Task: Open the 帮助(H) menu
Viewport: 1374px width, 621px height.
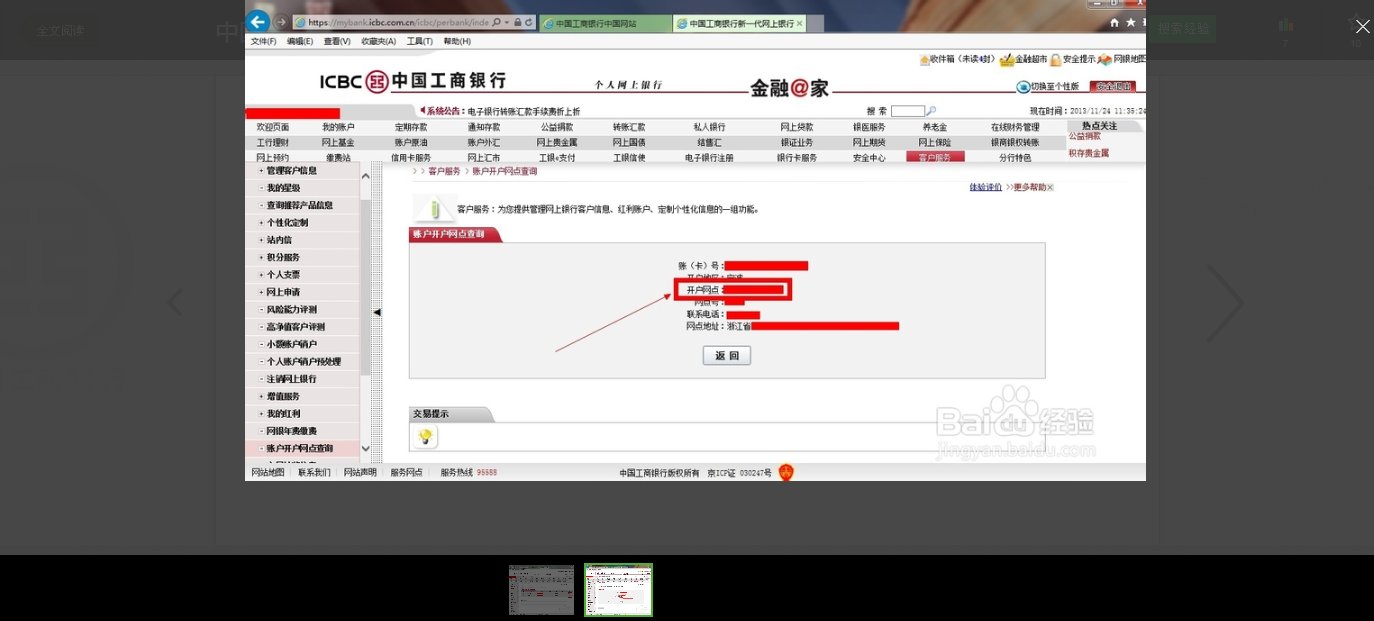Action: (x=457, y=41)
